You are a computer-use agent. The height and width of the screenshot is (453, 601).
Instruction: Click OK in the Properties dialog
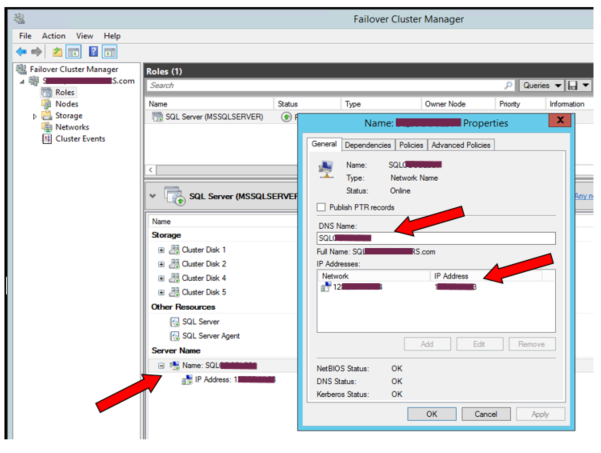click(x=432, y=414)
